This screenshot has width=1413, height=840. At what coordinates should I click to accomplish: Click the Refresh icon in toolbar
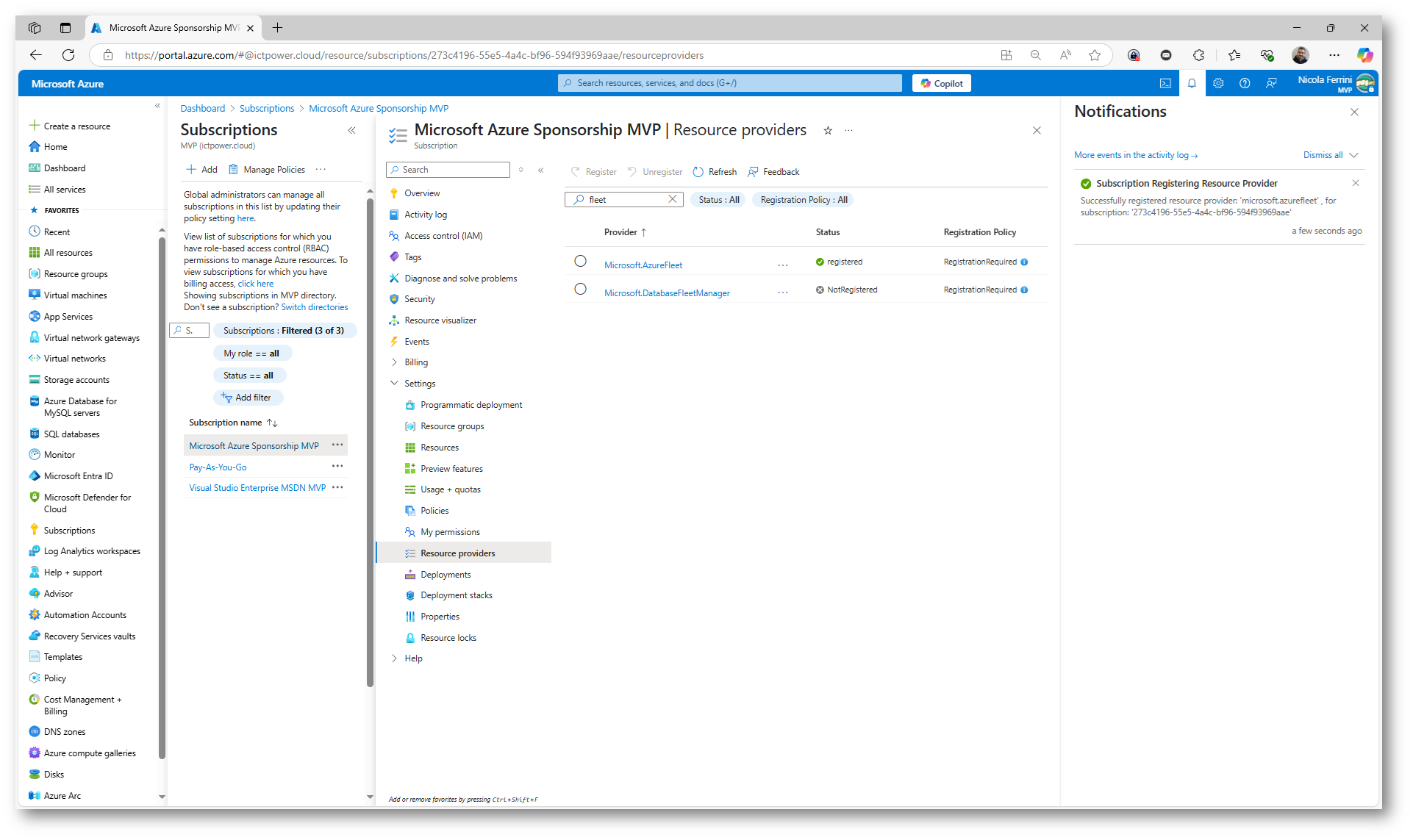pos(698,172)
